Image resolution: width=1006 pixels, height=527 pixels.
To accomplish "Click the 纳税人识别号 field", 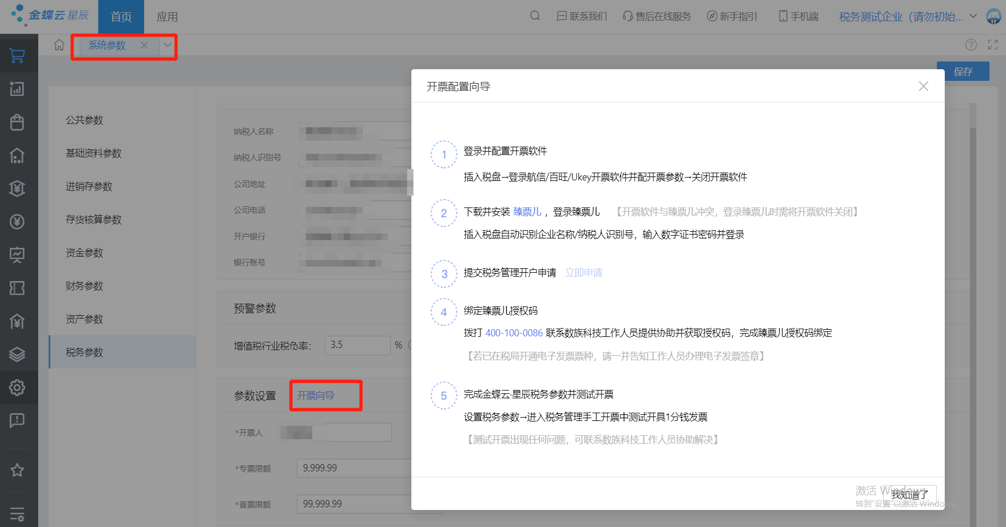I will 354,157.
